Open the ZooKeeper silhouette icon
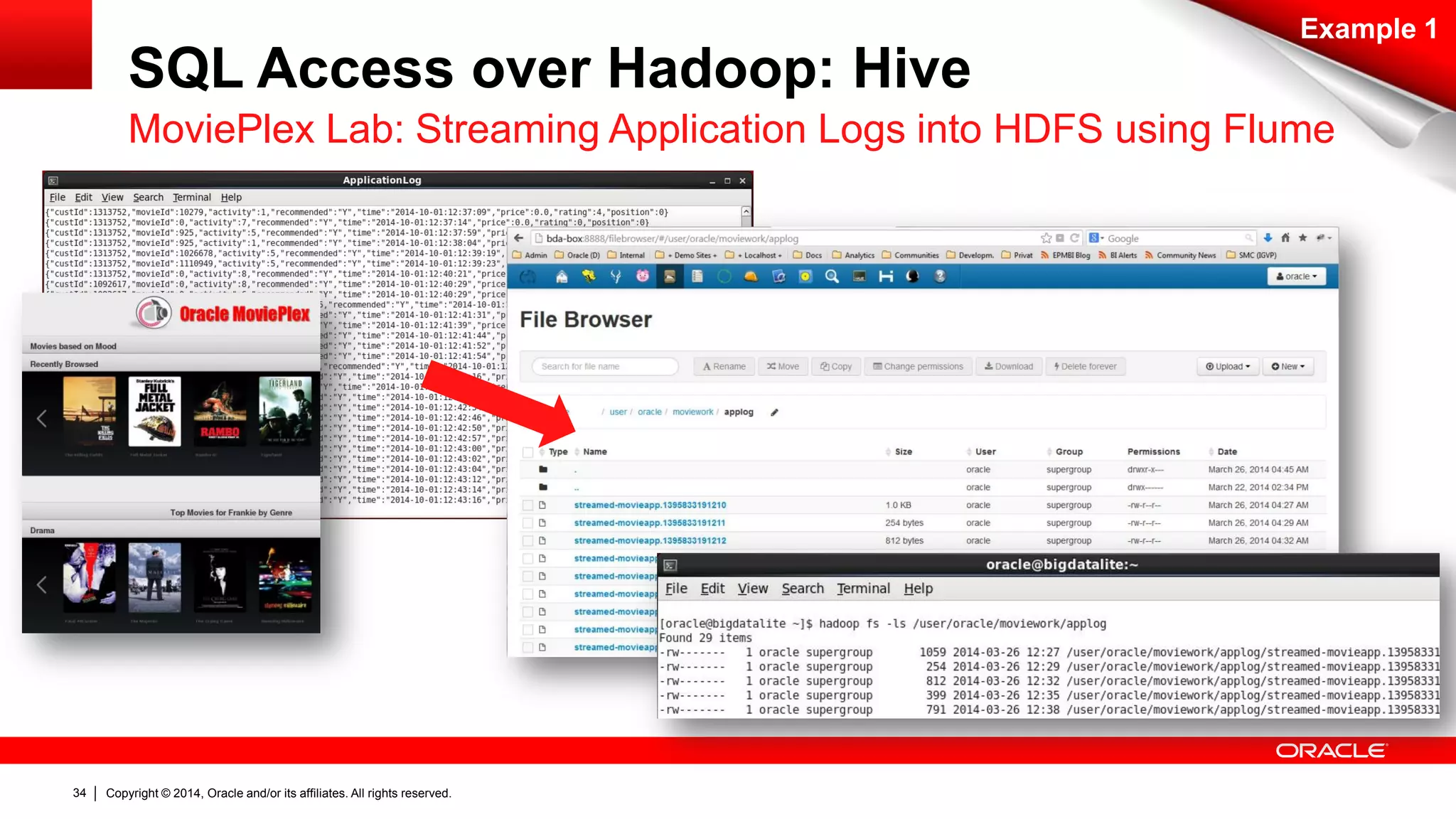1456x819 pixels. [913, 277]
